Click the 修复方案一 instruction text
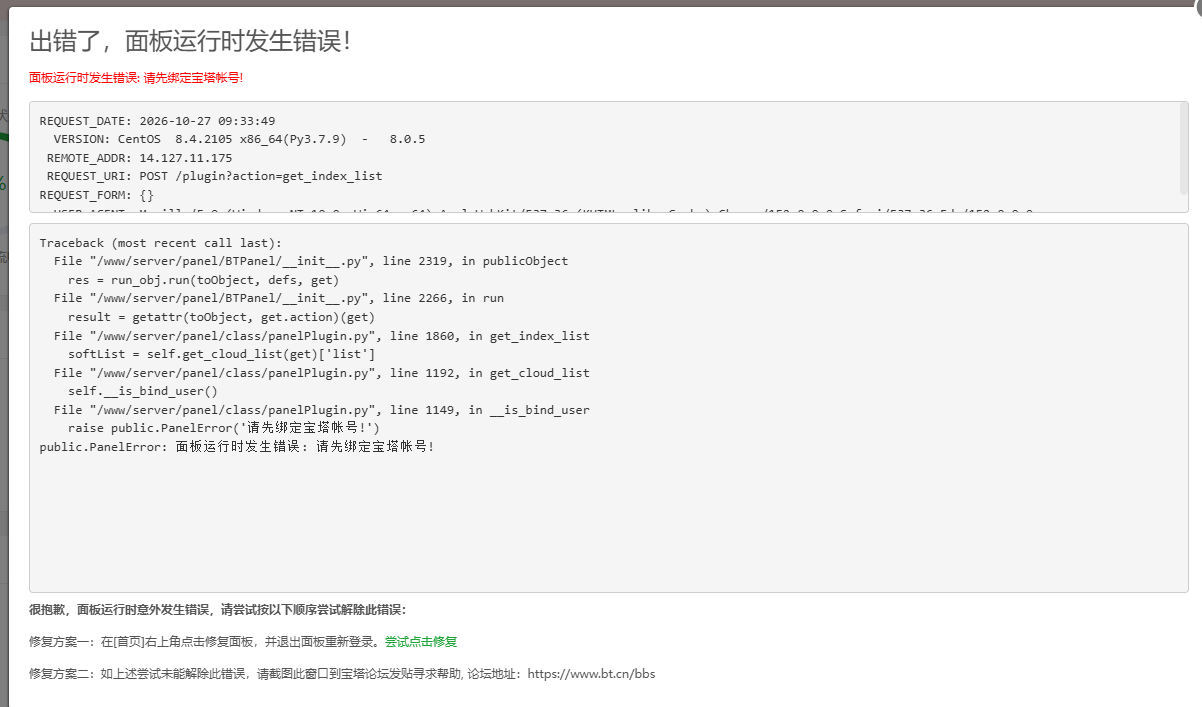This screenshot has height=707, width=1202. 205,642
